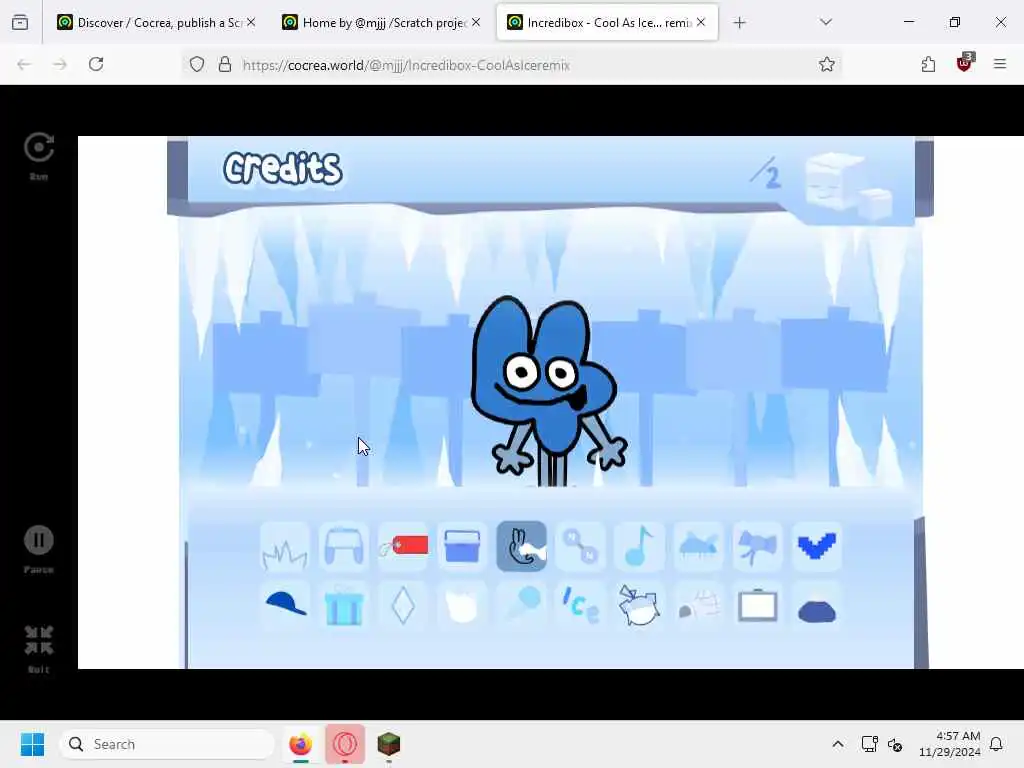Pause the project from the left sidebar

click(39, 549)
